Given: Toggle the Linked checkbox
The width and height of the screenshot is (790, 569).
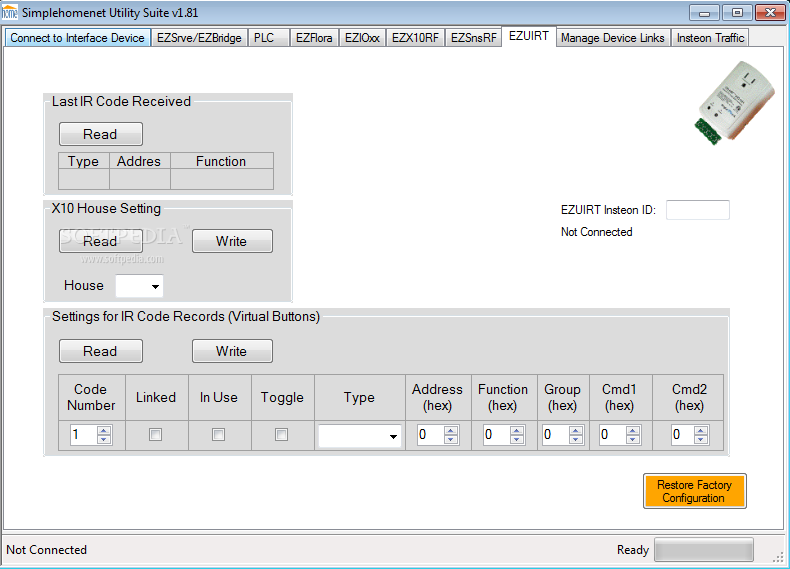Looking at the screenshot, I should (156, 434).
